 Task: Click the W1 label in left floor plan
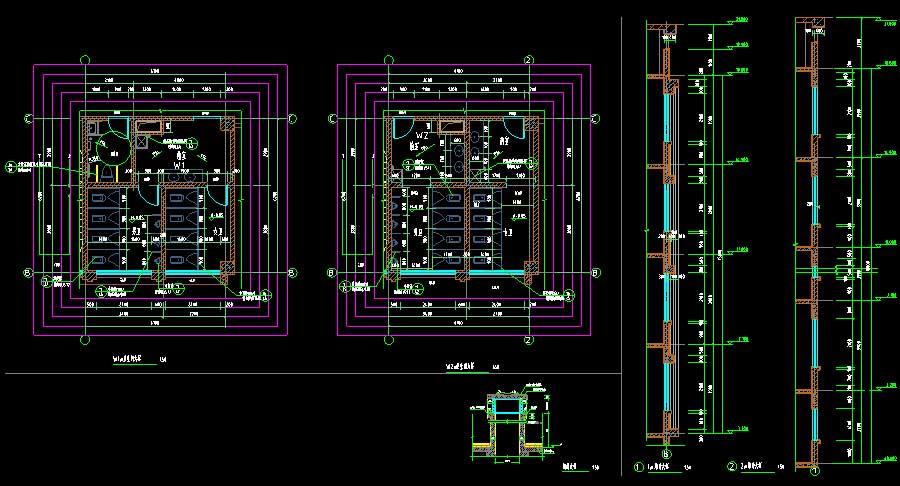pos(180,165)
